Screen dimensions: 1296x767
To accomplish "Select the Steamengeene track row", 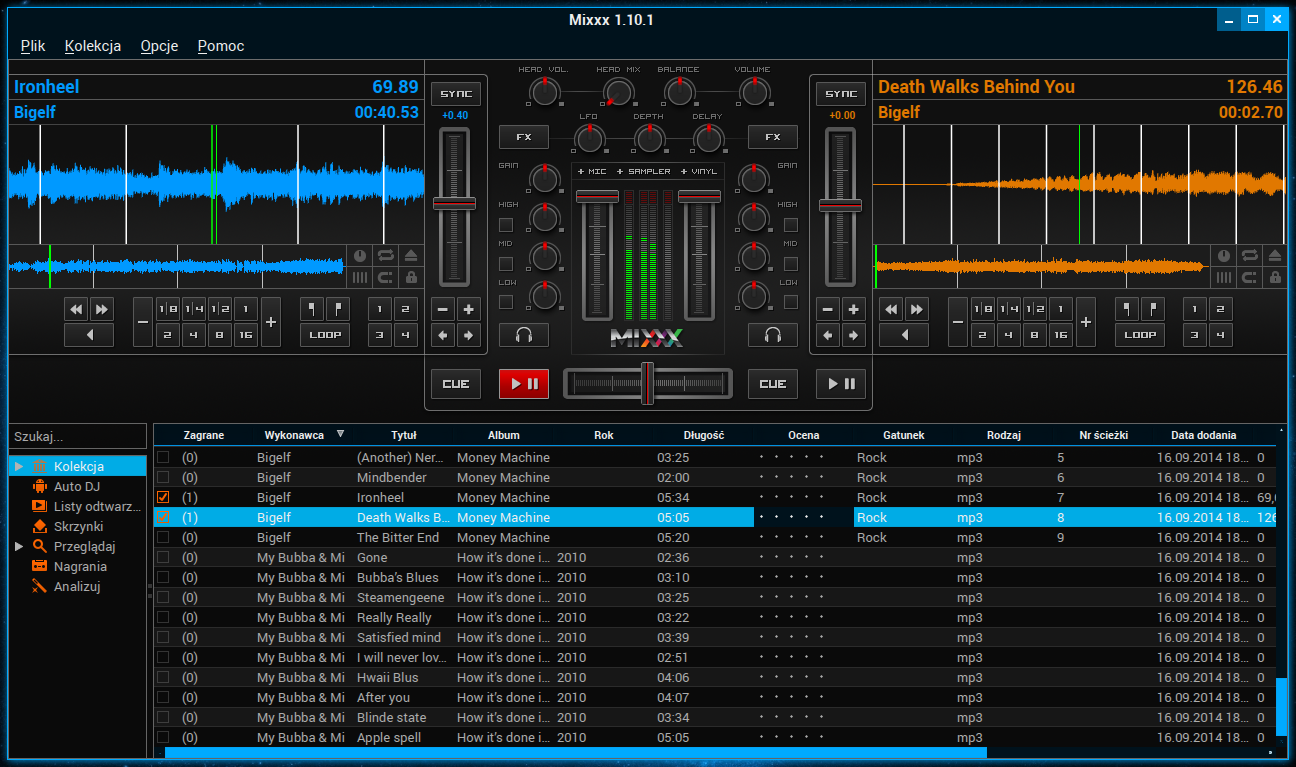I will point(714,597).
